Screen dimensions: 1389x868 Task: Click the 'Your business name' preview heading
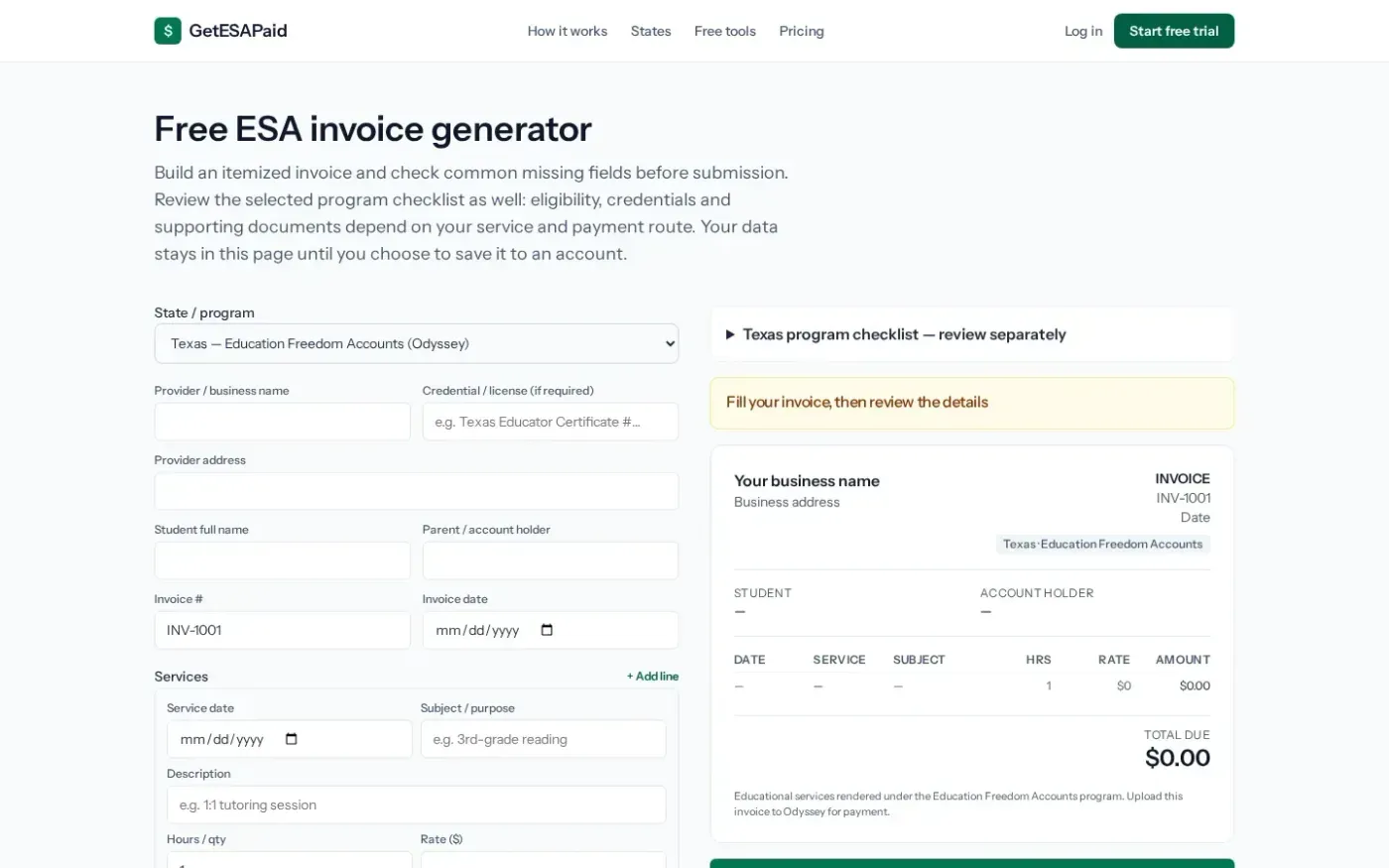807,481
